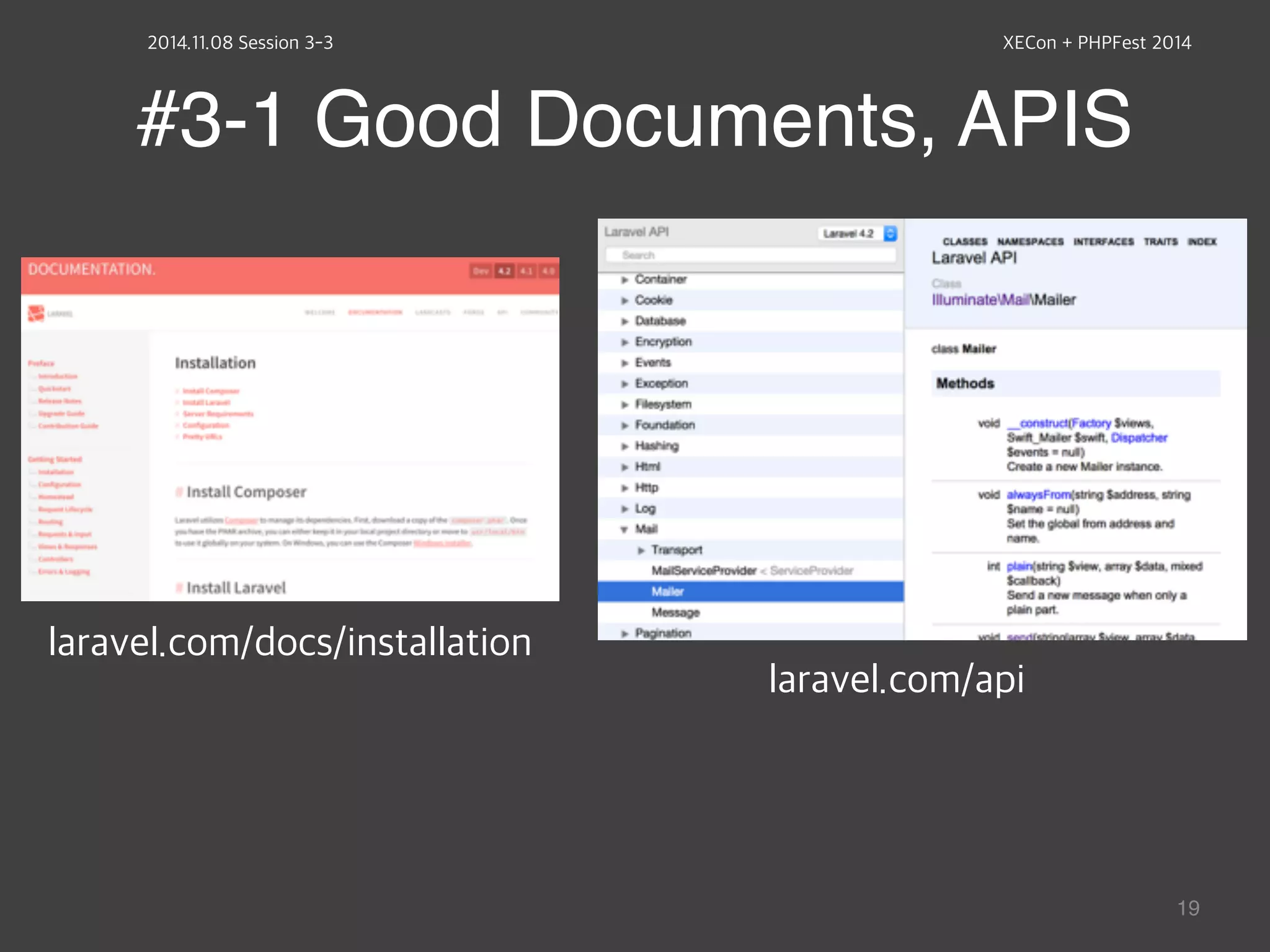
Task: Click the Dispatcher type link
Action: (x=1139, y=438)
